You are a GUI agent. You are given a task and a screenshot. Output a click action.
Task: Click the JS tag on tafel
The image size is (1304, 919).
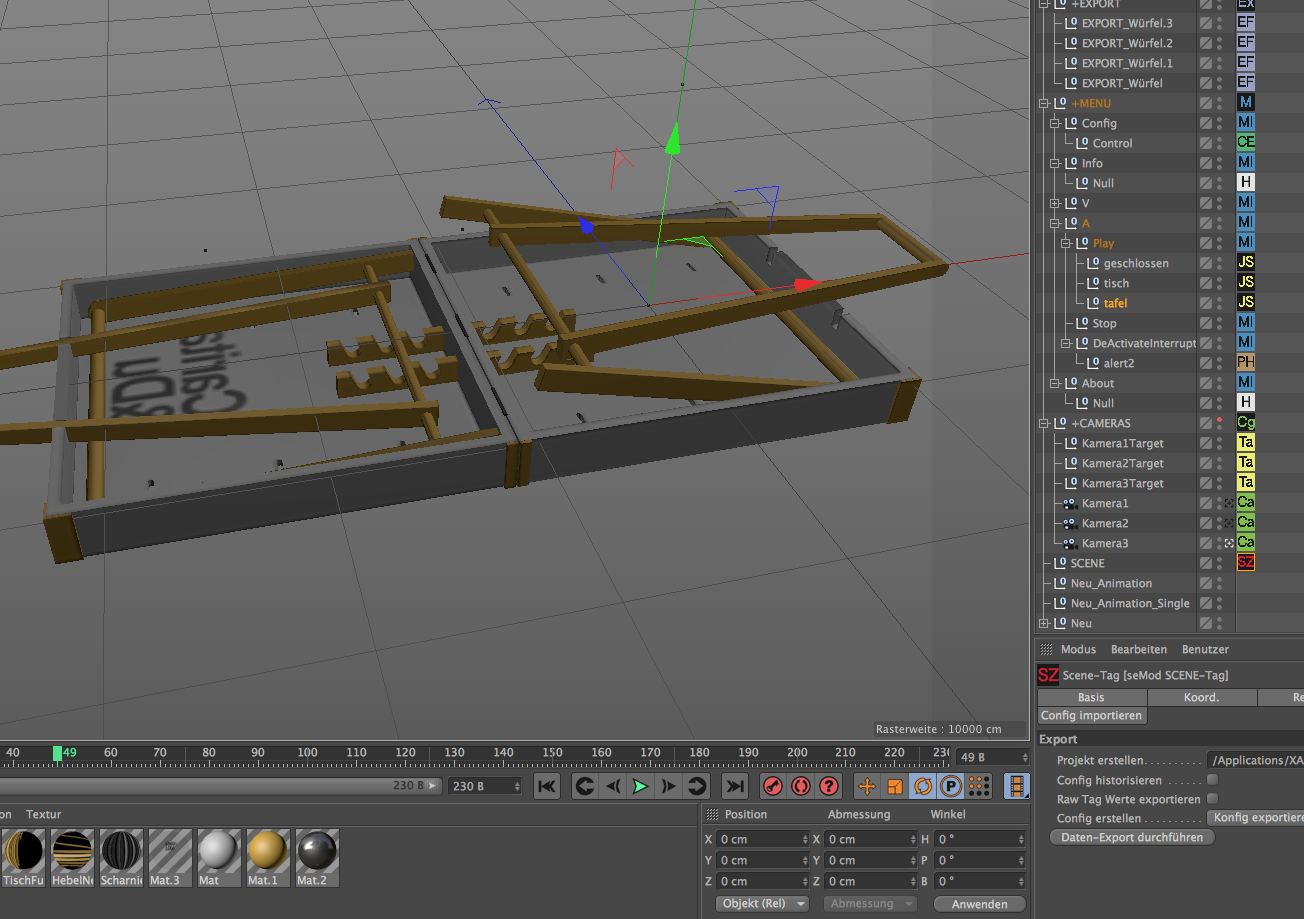pos(1245,302)
